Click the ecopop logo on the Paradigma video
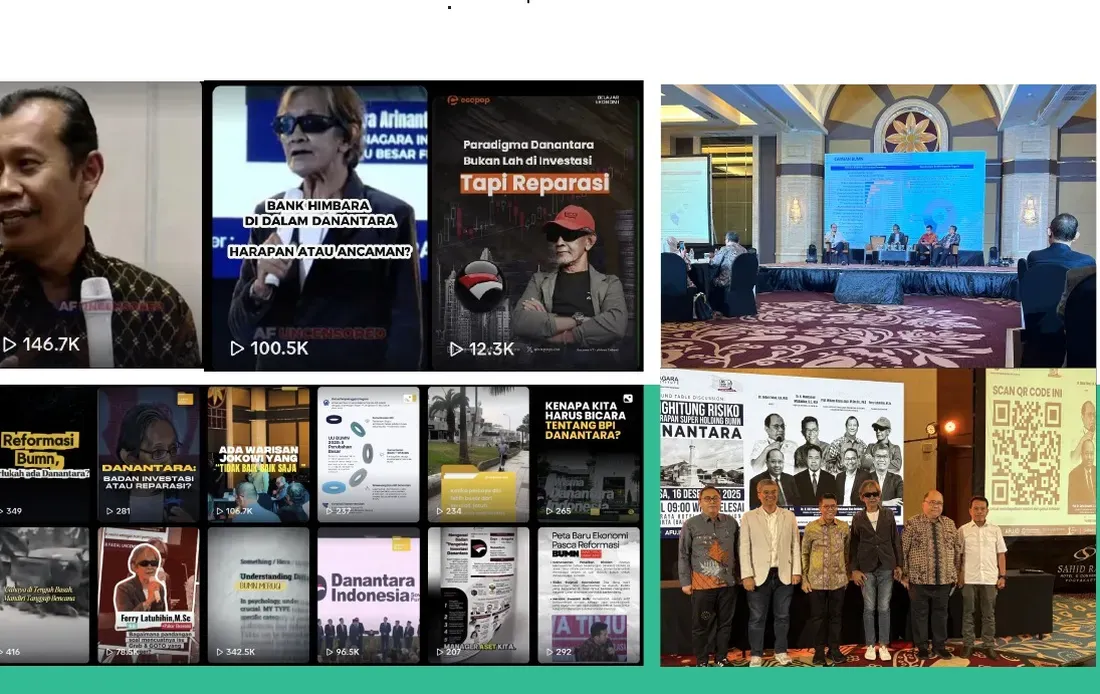 point(469,100)
